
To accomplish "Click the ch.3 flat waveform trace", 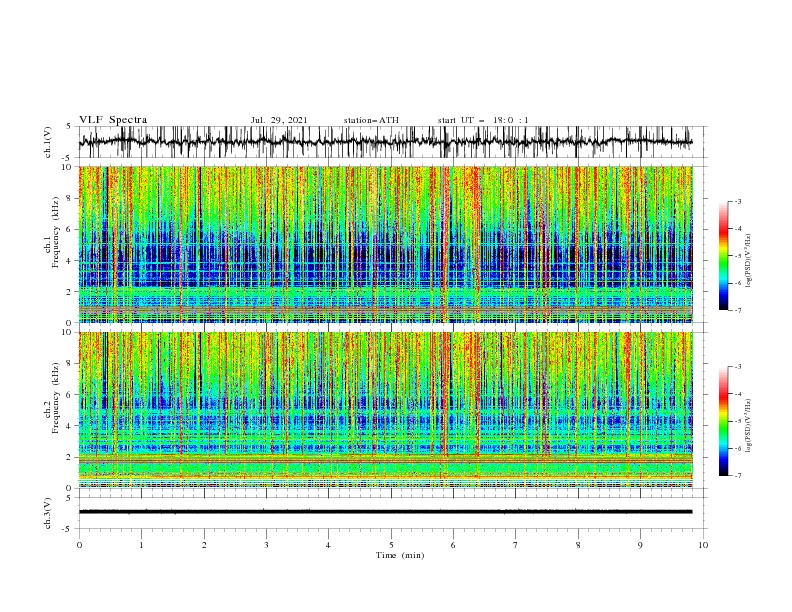I will [385, 512].
